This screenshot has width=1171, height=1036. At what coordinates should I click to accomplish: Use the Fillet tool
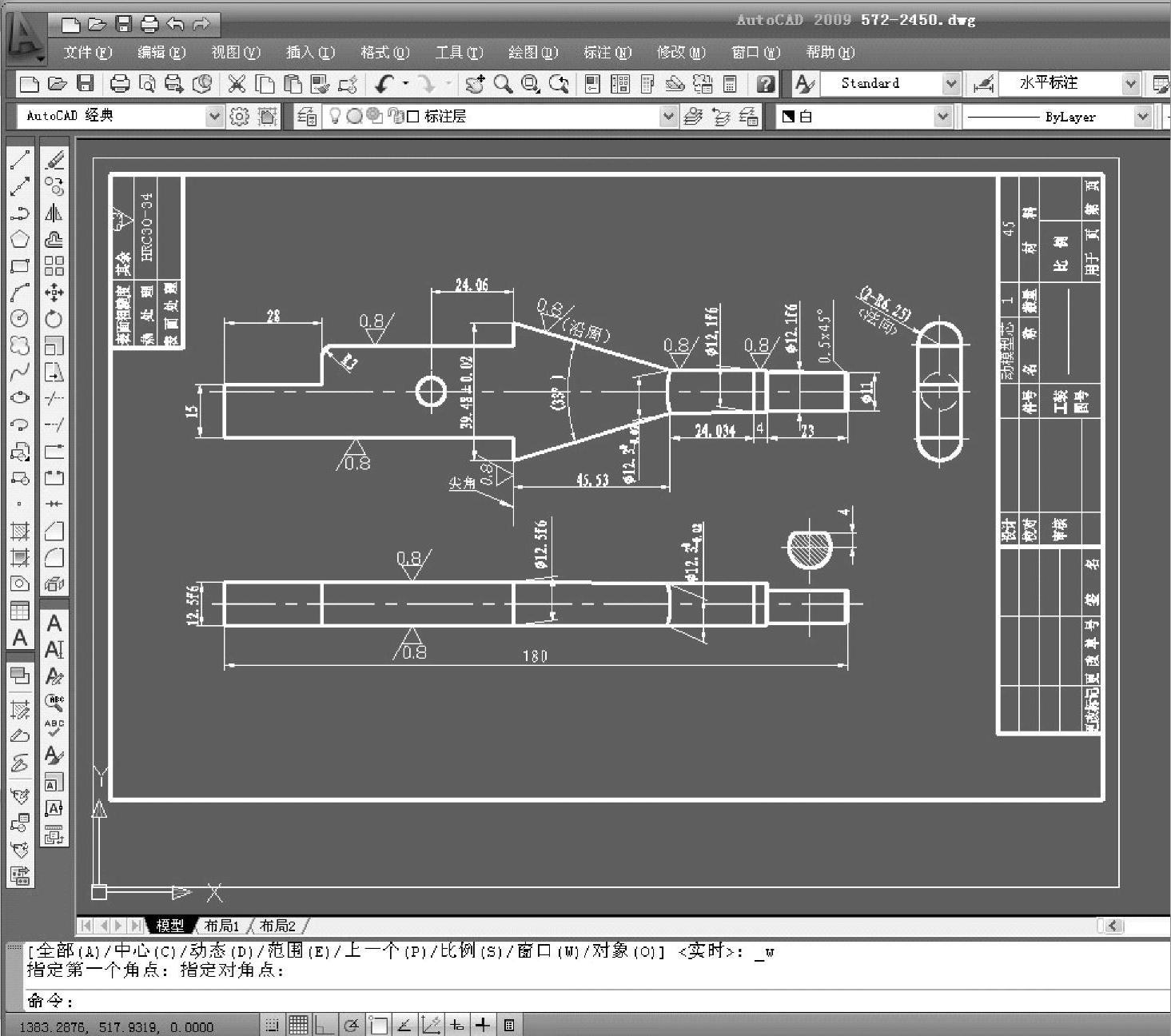(x=54, y=557)
